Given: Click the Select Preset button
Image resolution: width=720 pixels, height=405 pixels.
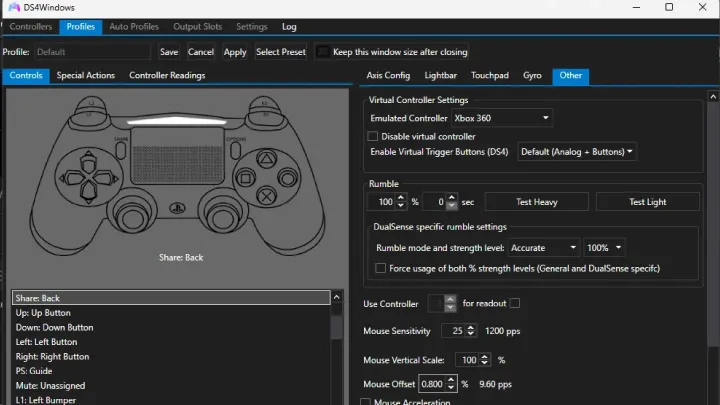Looking at the screenshot, I should (x=280, y=52).
